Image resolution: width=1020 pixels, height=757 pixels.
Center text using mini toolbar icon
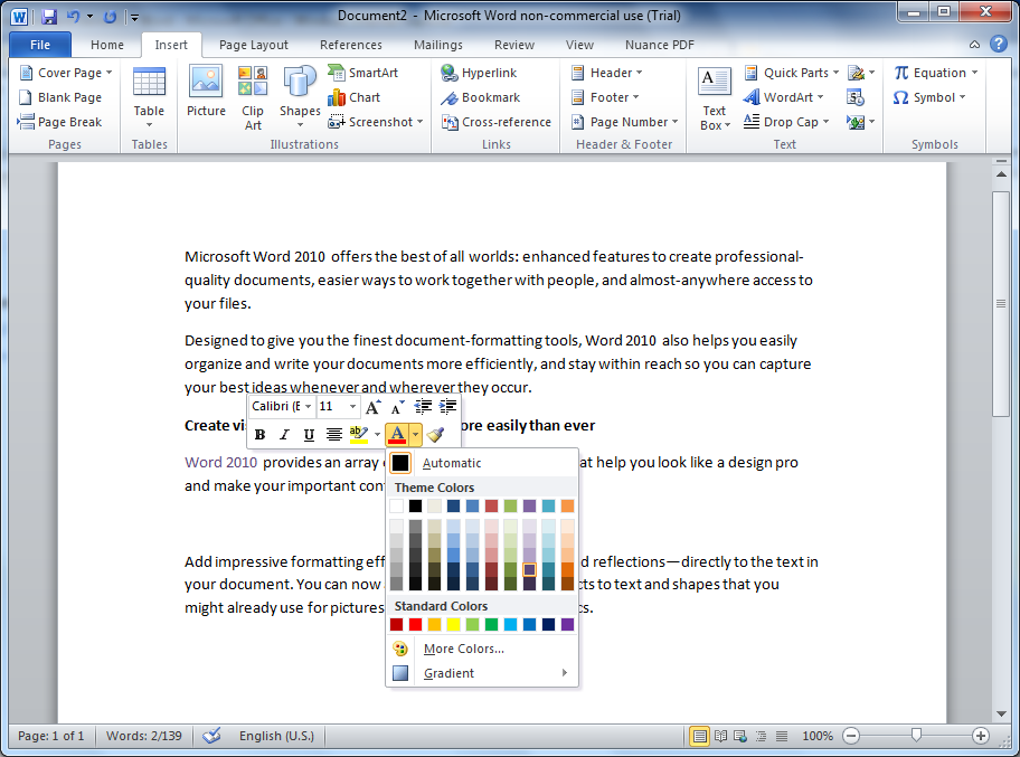tap(334, 434)
